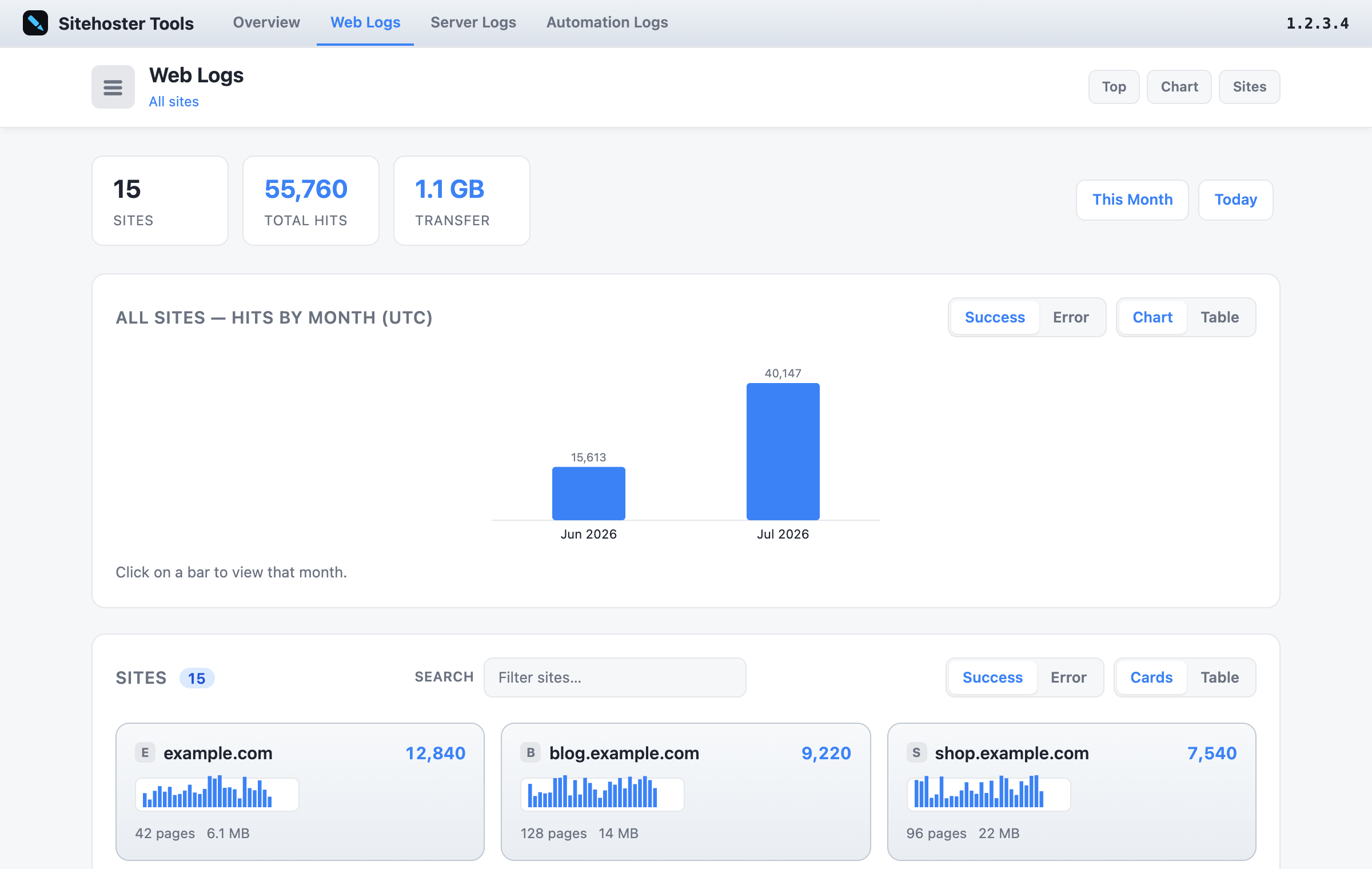Viewport: 1372px width, 869px height.
Task: Focus the Filter sites search field
Action: (615, 677)
